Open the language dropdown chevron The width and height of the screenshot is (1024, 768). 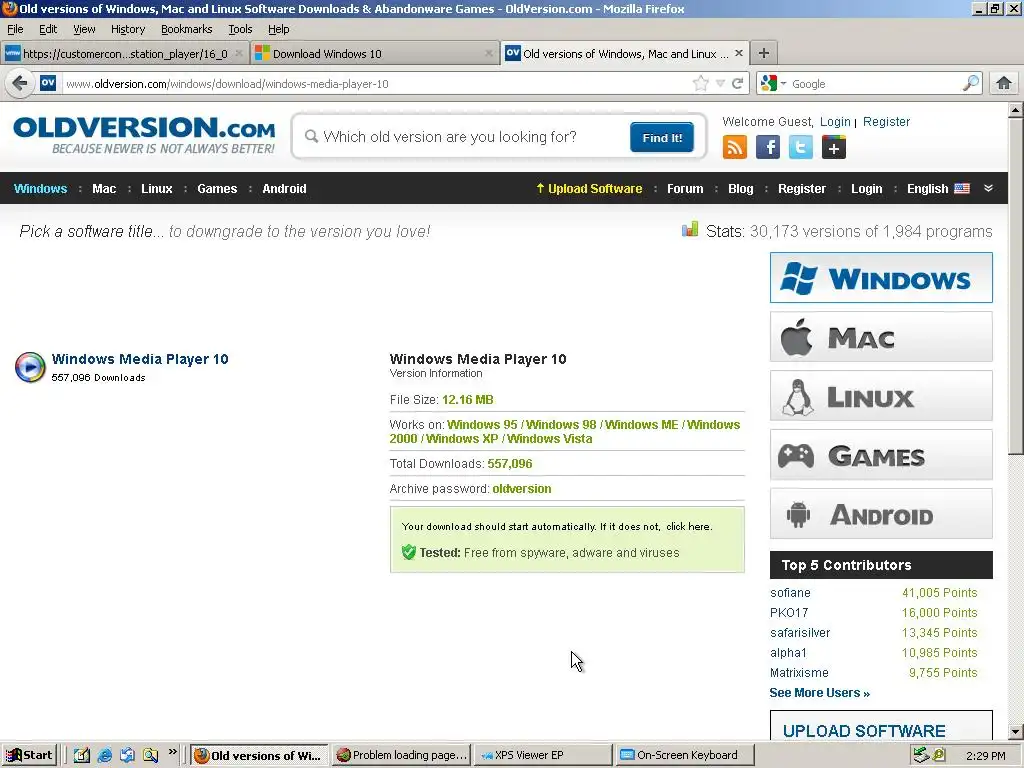tap(988, 188)
